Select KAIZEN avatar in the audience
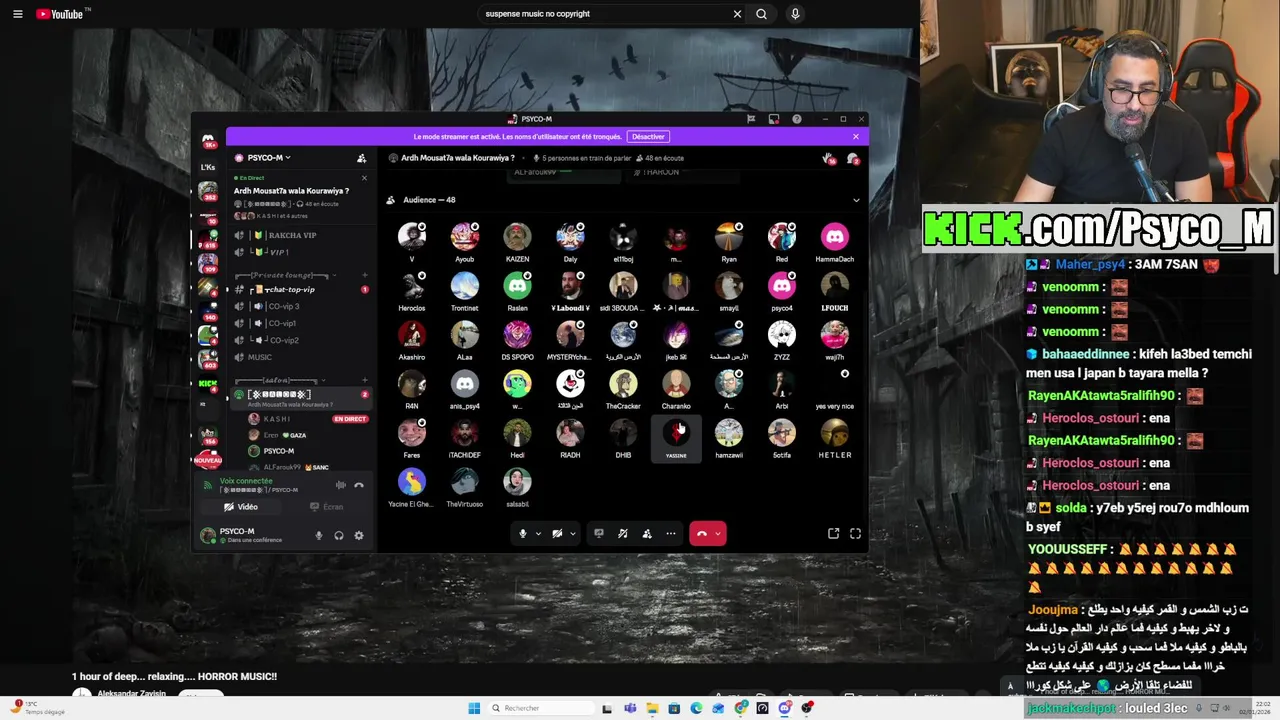This screenshot has height=720, width=1280. click(x=517, y=237)
